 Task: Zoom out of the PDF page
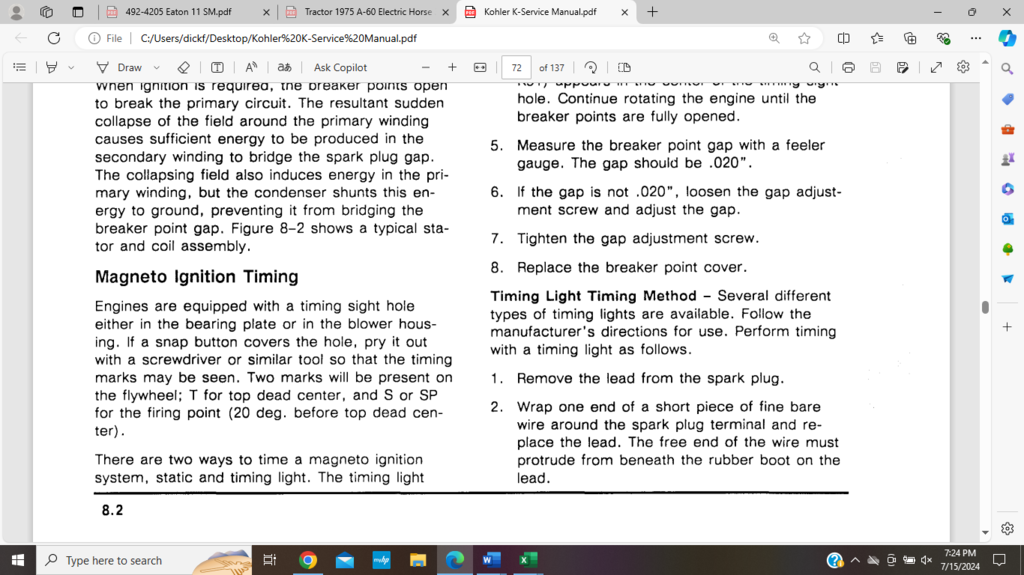point(426,67)
